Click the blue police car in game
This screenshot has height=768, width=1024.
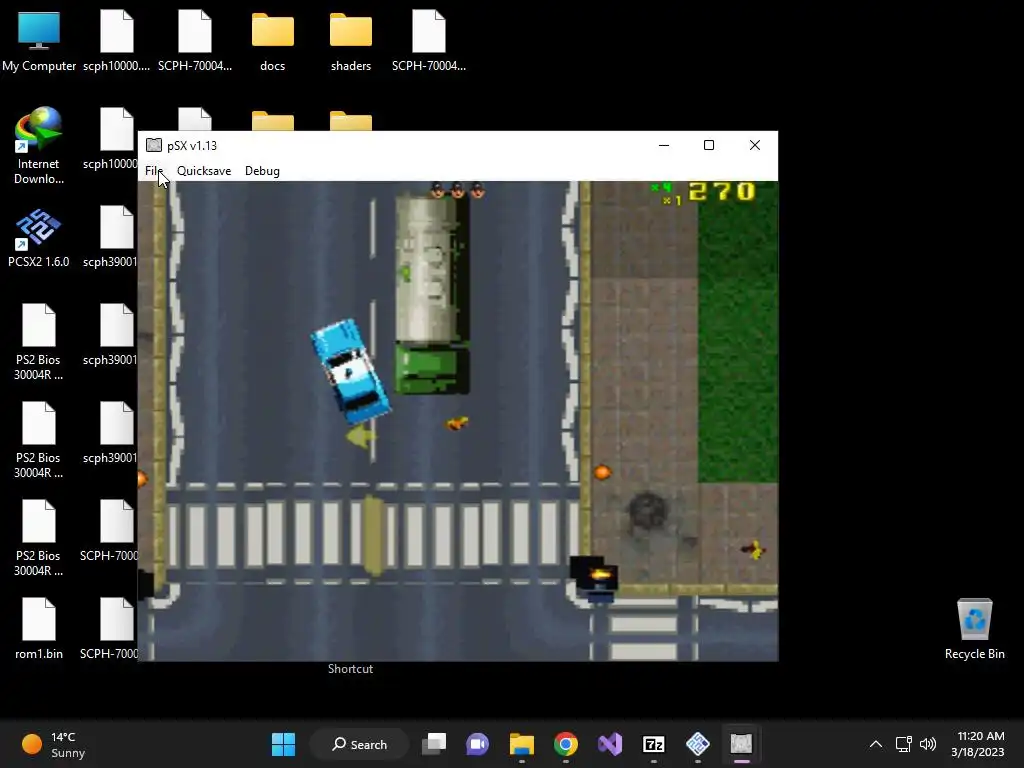pos(351,372)
